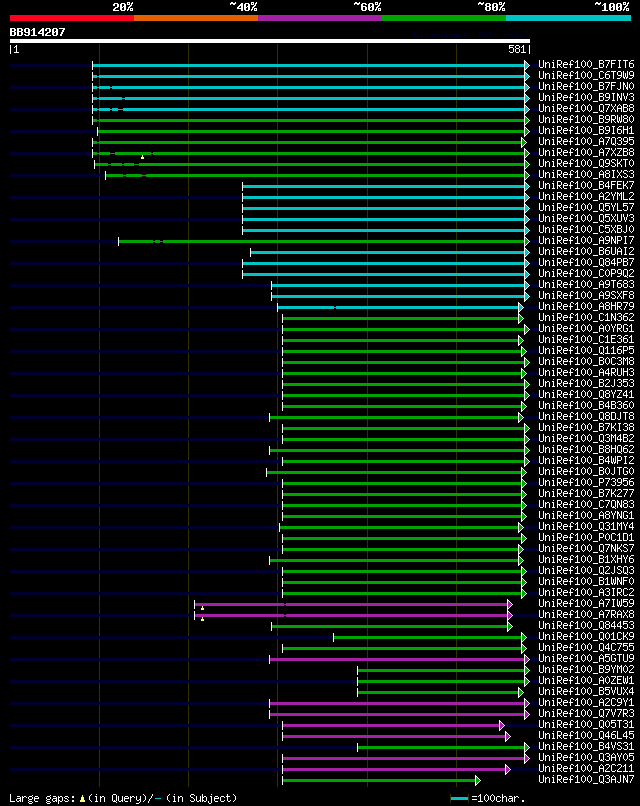Select the UniRef100_B8HQ62 label
Screen dimensions: 640x806
point(586,450)
